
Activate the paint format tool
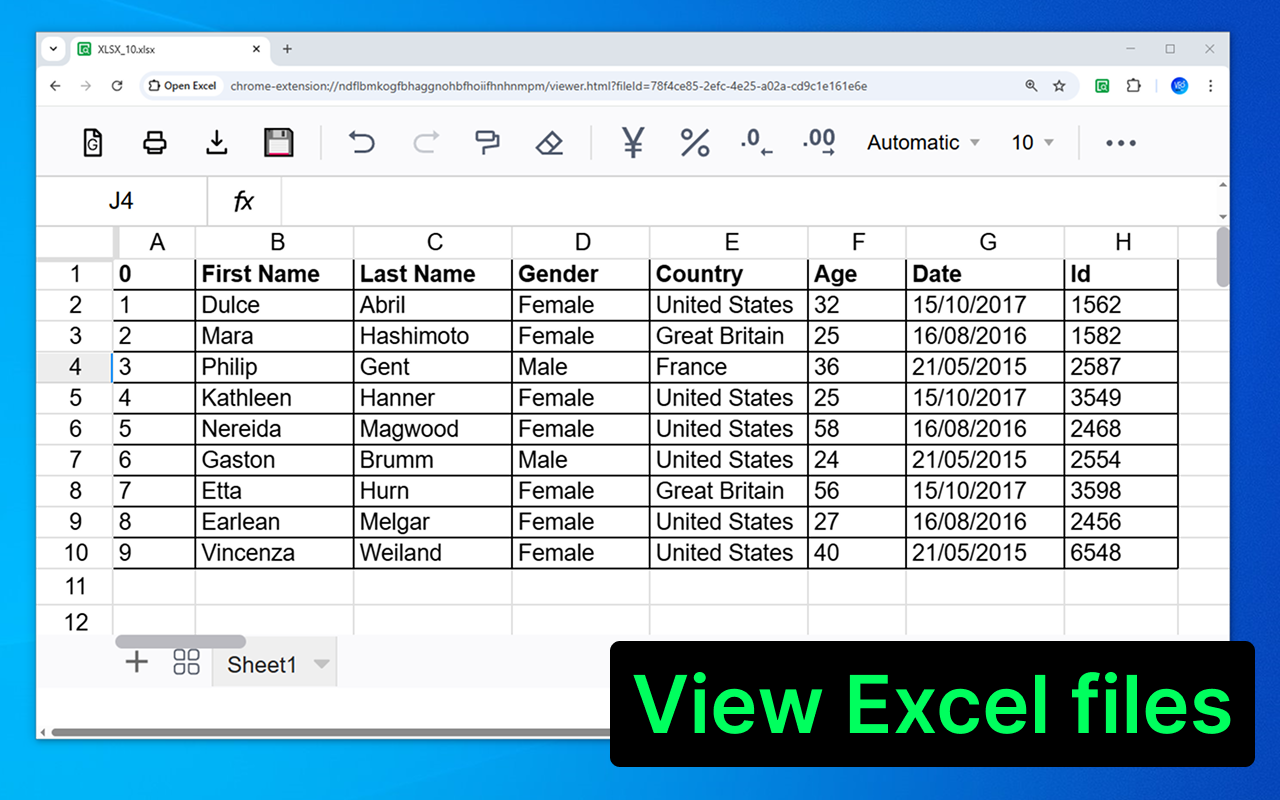[487, 143]
